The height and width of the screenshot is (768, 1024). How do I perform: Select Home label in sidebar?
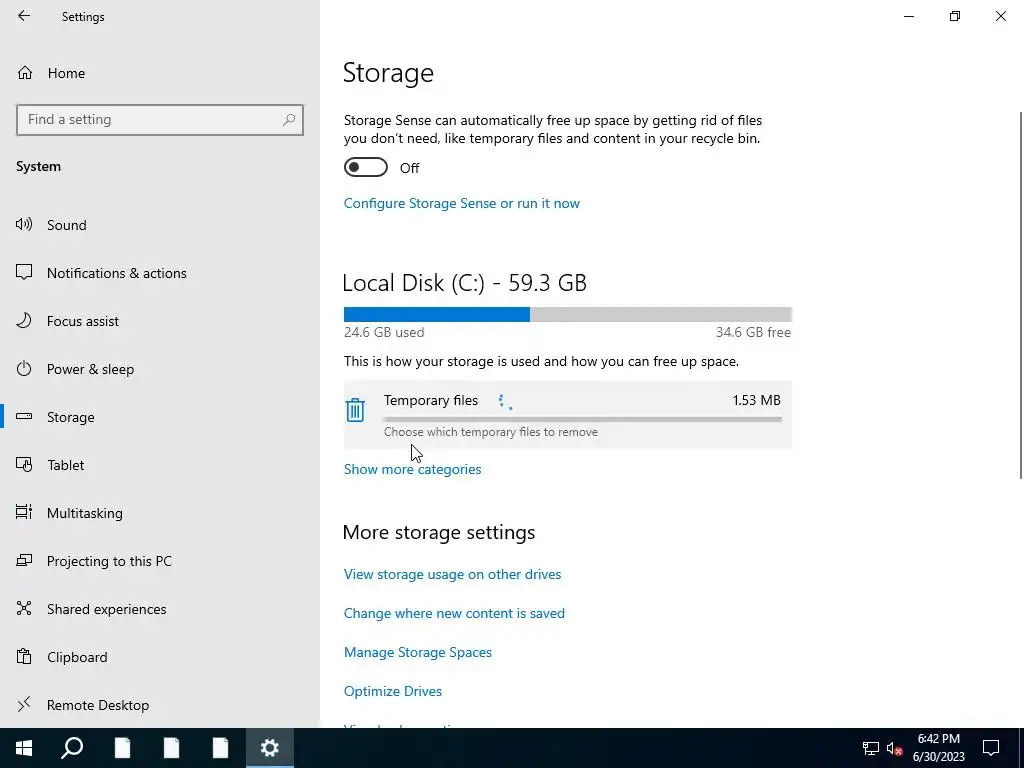[x=66, y=73]
